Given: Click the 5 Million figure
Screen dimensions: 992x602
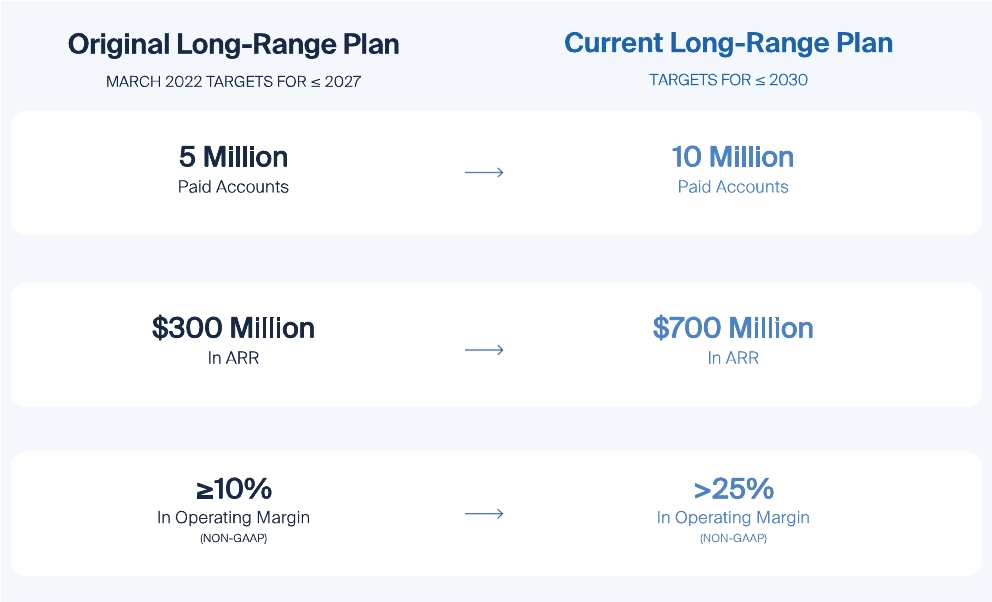Looking at the screenshot, I should [x=233, y=157].
